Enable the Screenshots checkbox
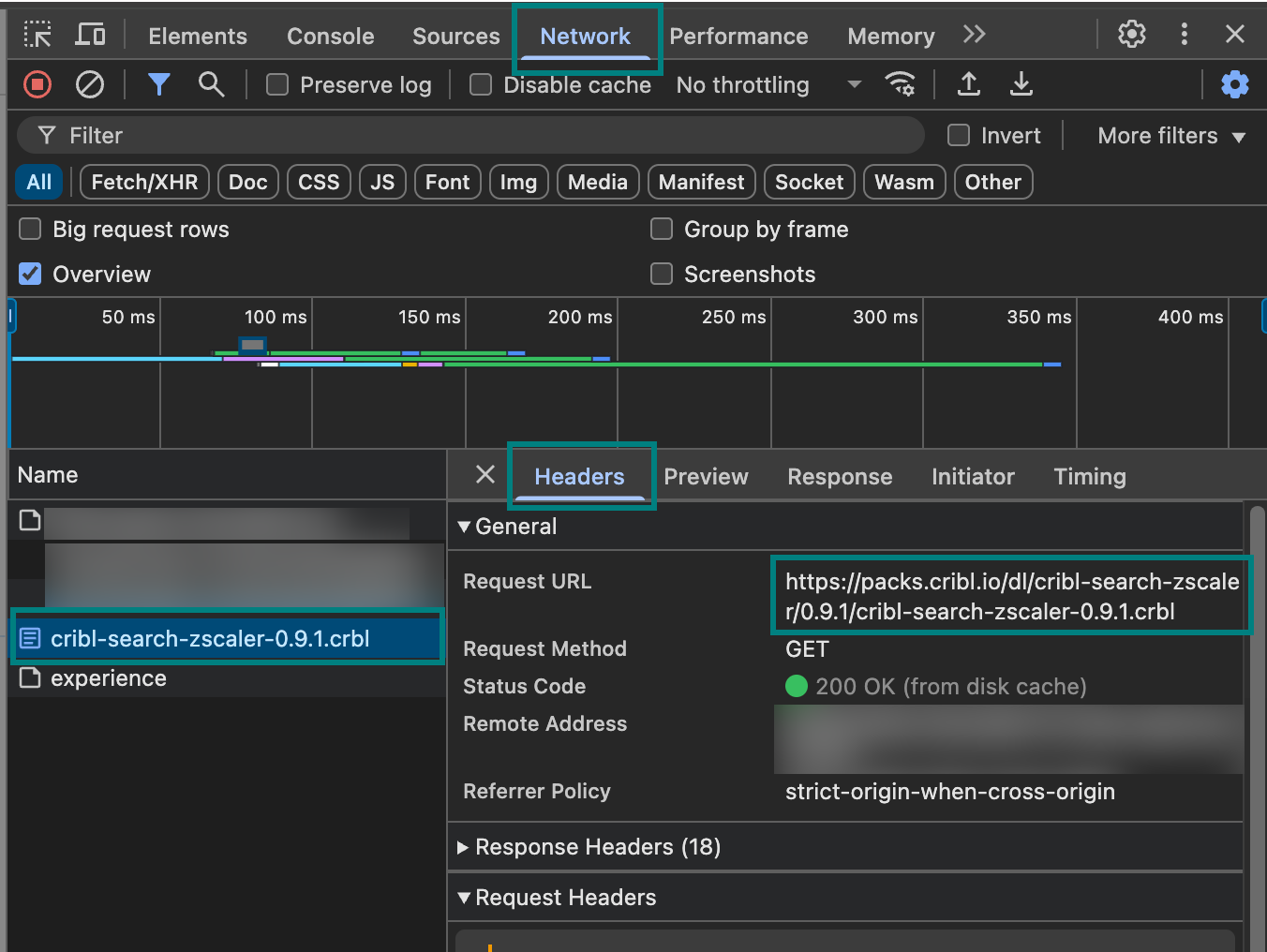The image size is (1267, 952). click(x=662, y=274)
